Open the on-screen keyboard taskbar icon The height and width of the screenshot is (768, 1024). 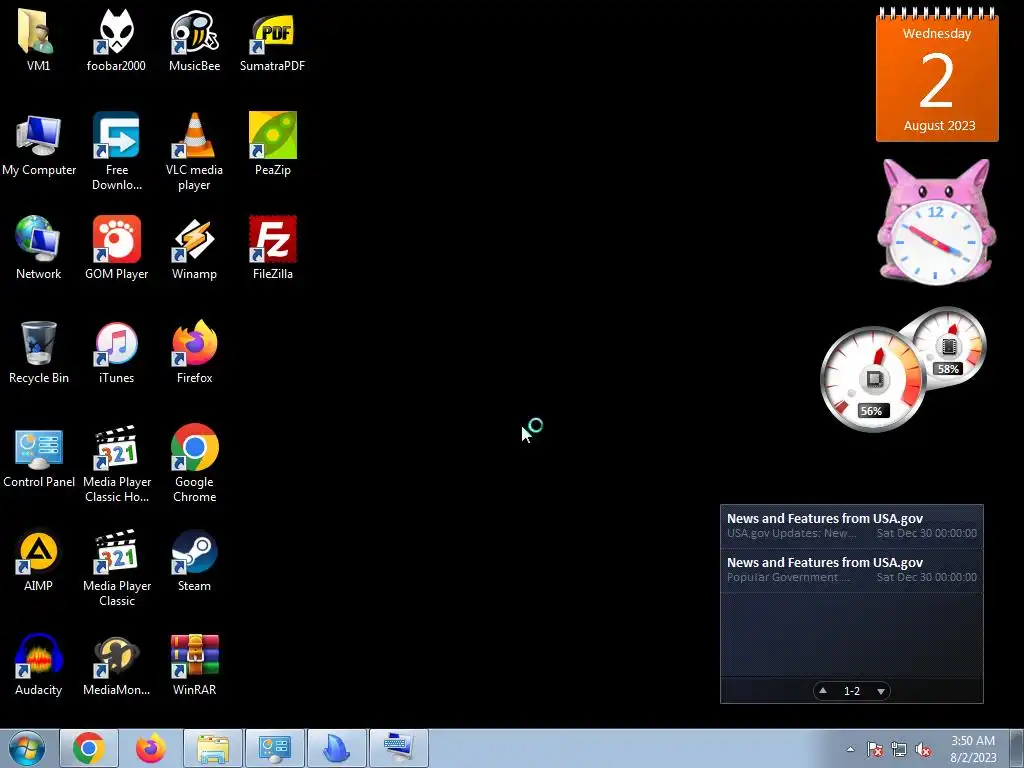(399, 748)
